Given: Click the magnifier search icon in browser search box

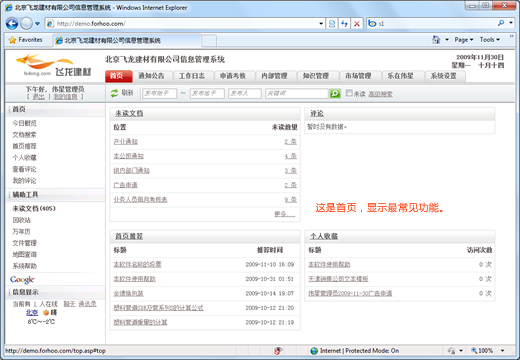Looking at the screenshot, I should tap(501, 23).
